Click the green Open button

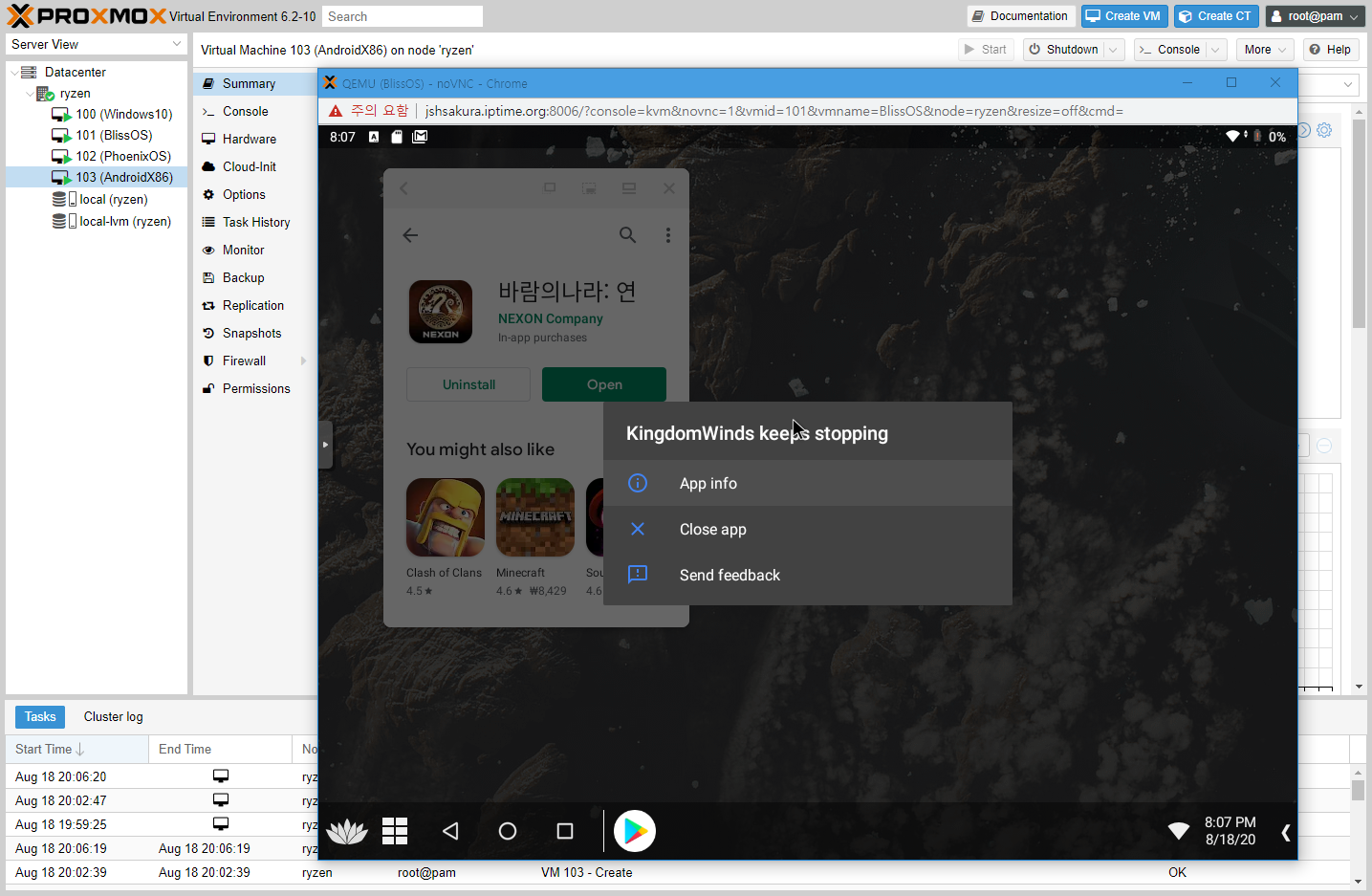(604, 384)
